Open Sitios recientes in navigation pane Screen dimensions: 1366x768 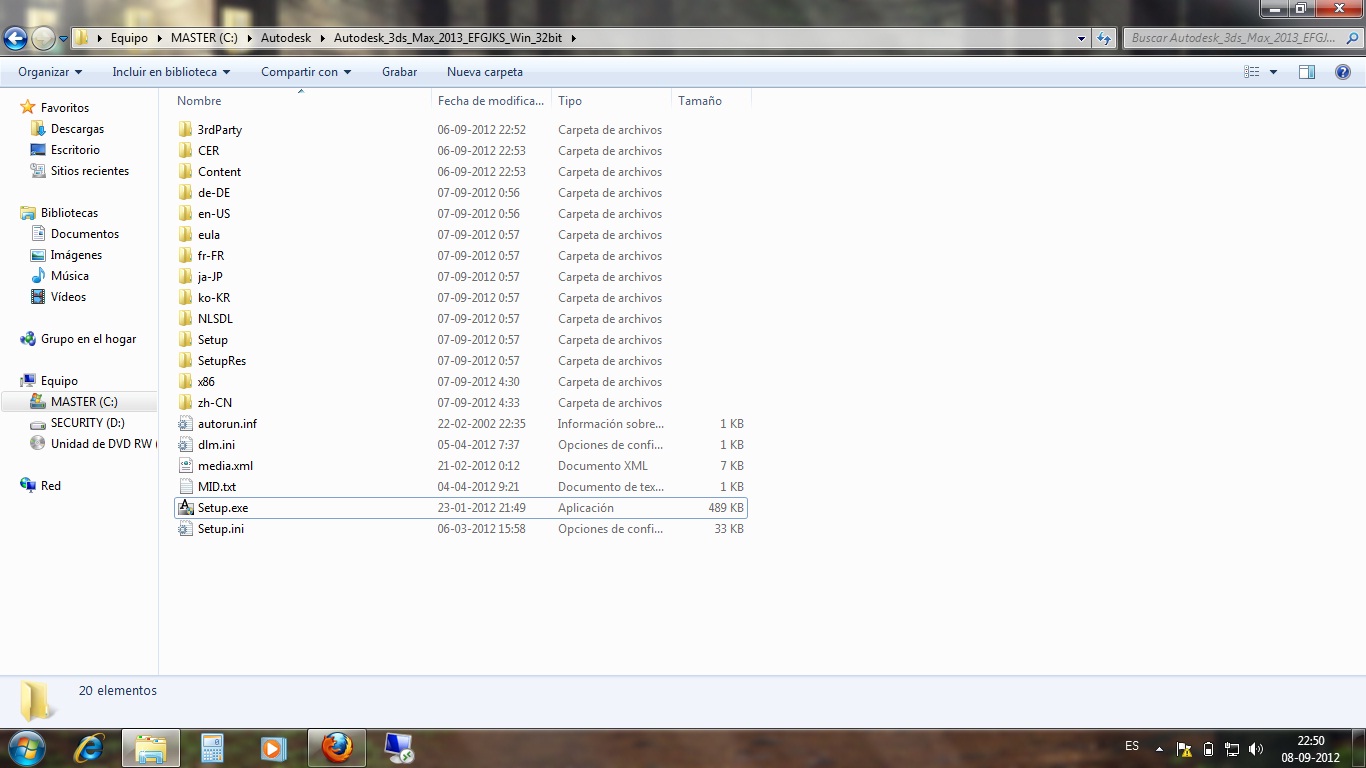[x=90, y=171]
